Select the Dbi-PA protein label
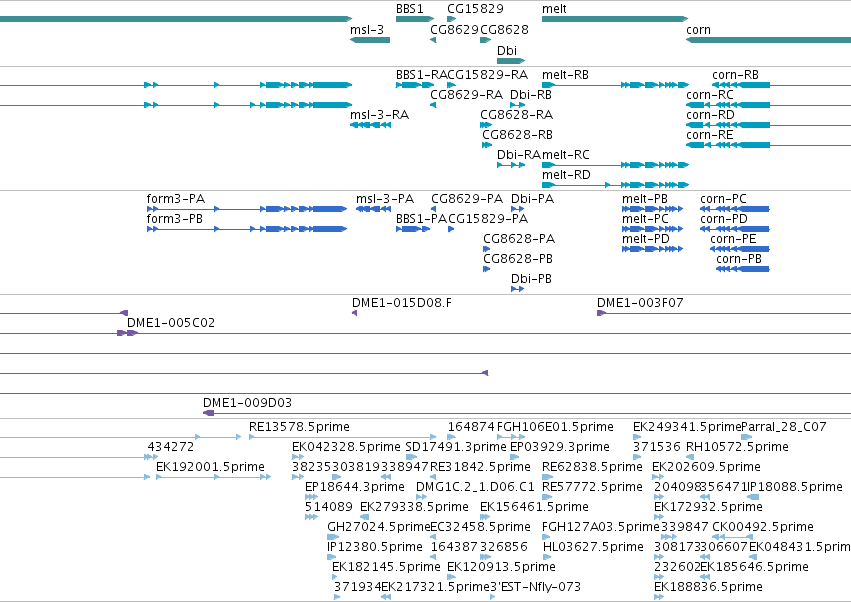This screenshot has height=602, width=851. point(532,199)
